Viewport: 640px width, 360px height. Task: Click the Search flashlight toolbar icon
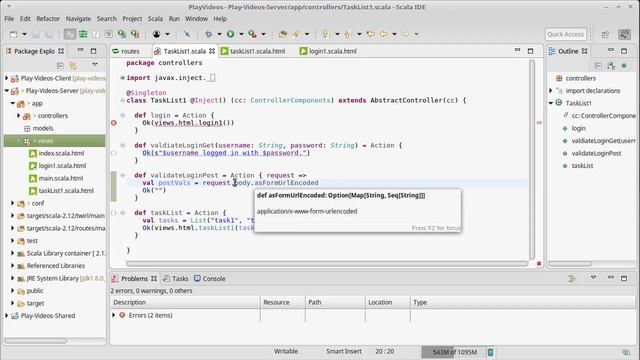(x=296, y=34)
